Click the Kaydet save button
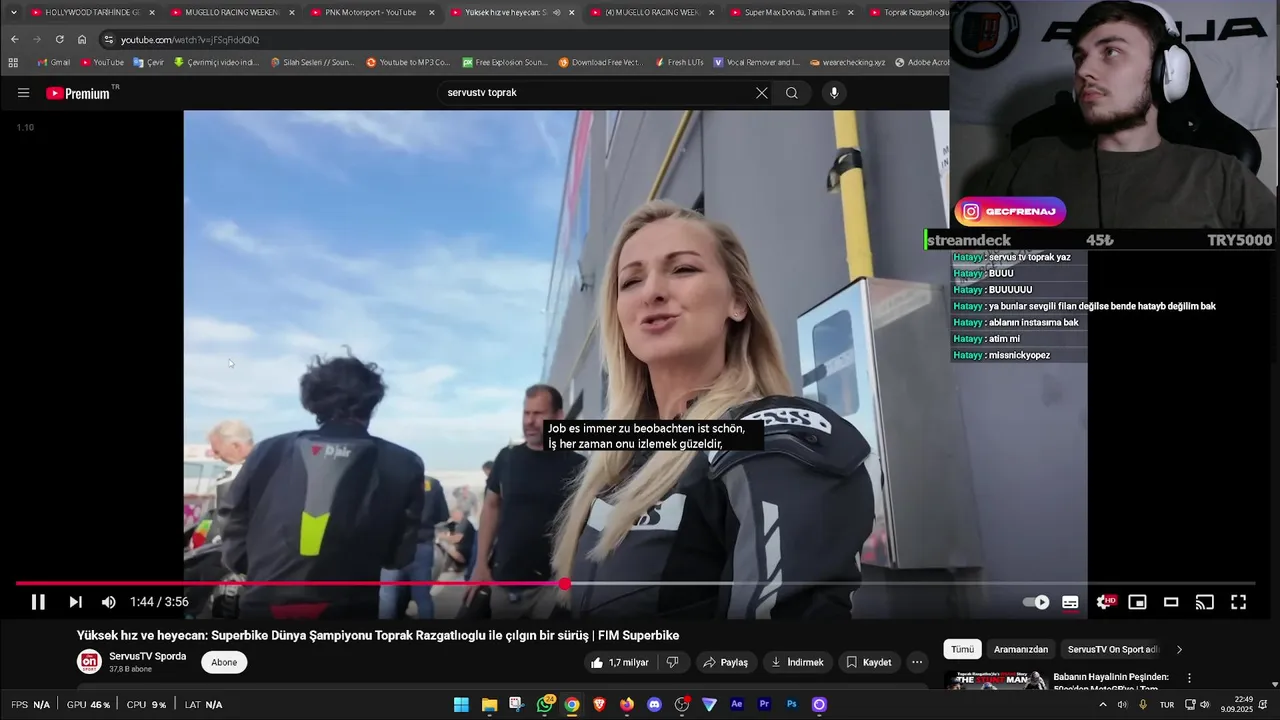1280x720 pixels. [868, 662]
